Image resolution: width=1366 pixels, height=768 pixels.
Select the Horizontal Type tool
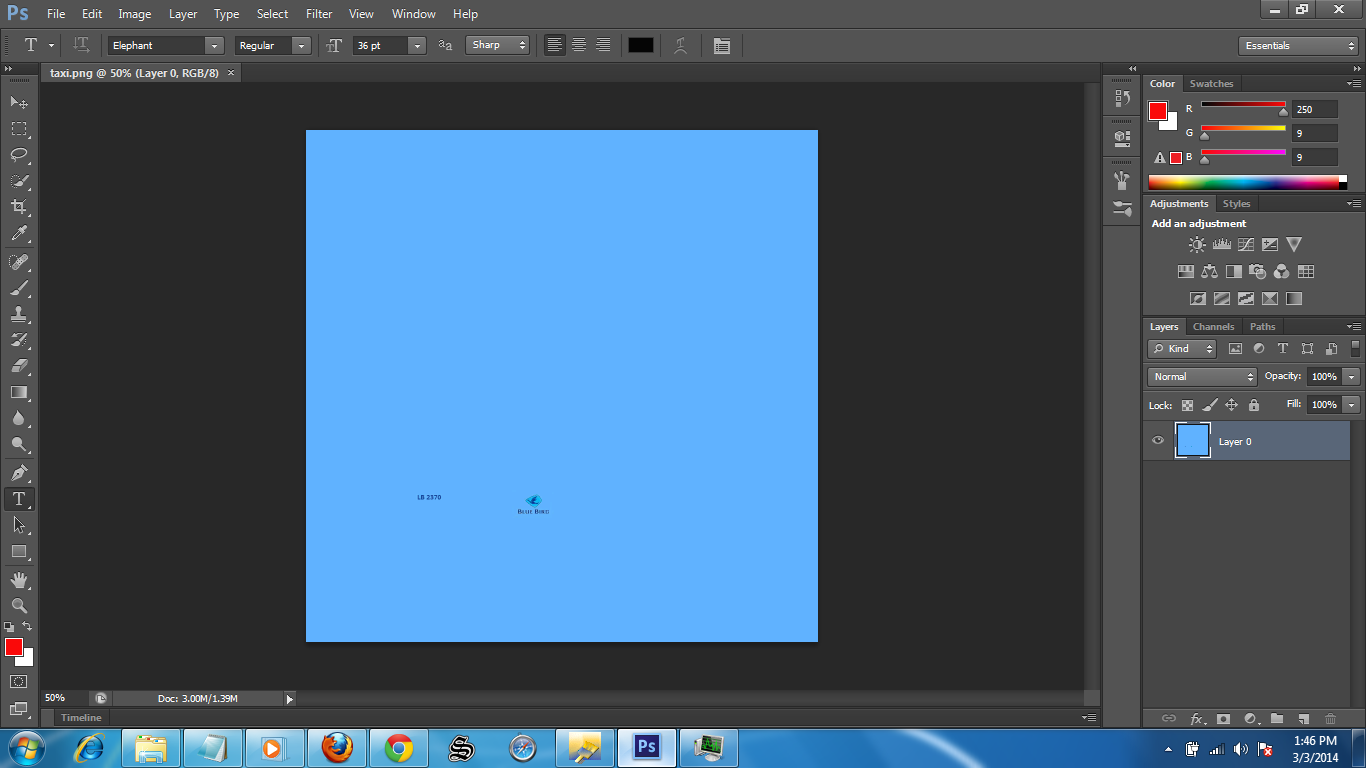(x=19, y=499)
